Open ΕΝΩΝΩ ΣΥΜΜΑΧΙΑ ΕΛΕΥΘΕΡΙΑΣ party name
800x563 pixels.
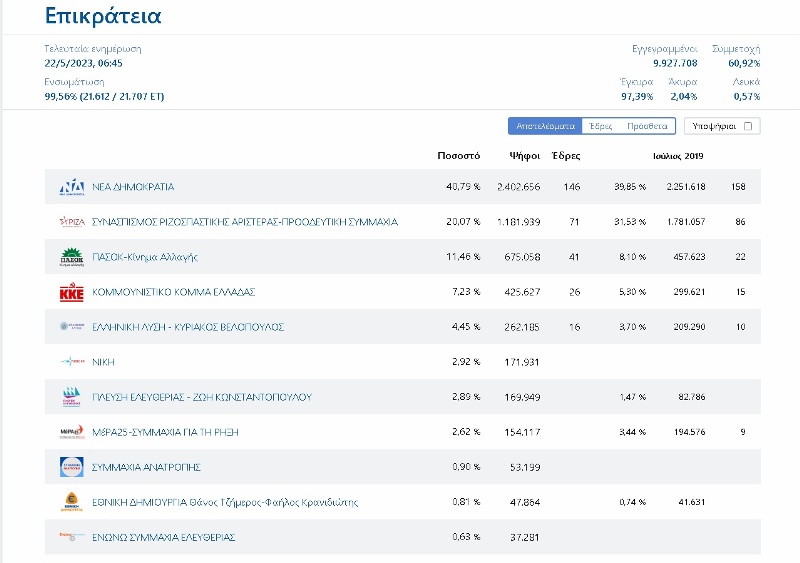(x=163, y=537)
